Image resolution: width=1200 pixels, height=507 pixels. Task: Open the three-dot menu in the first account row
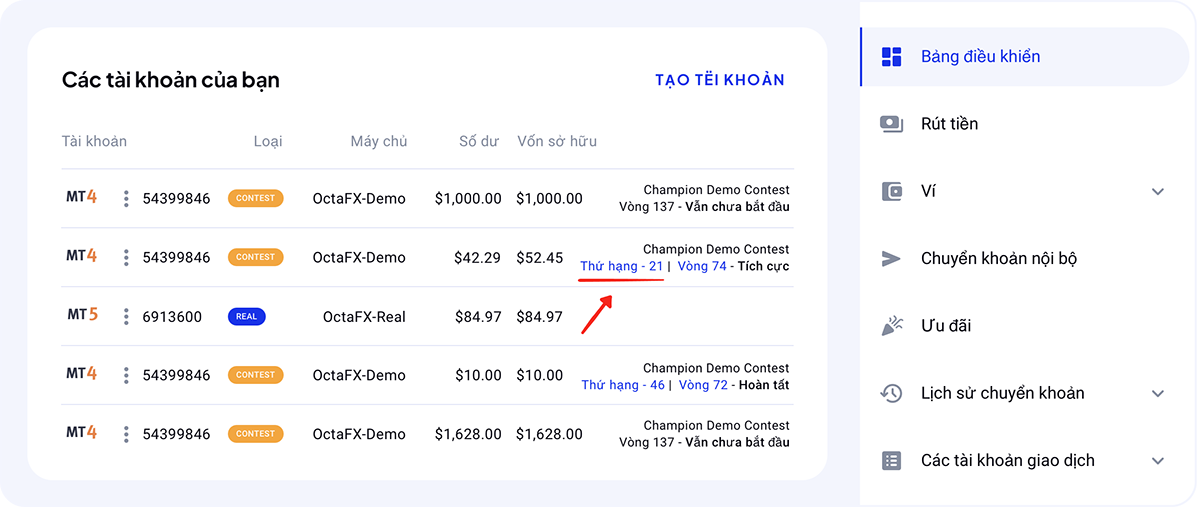tap(126, 199)
